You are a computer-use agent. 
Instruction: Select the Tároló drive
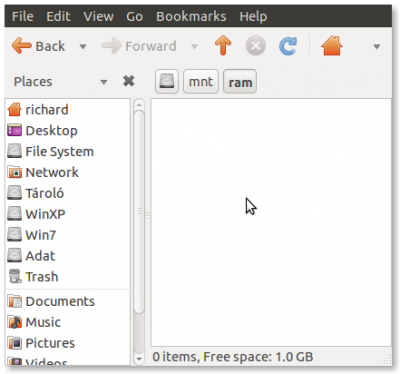tap(68, 193)
